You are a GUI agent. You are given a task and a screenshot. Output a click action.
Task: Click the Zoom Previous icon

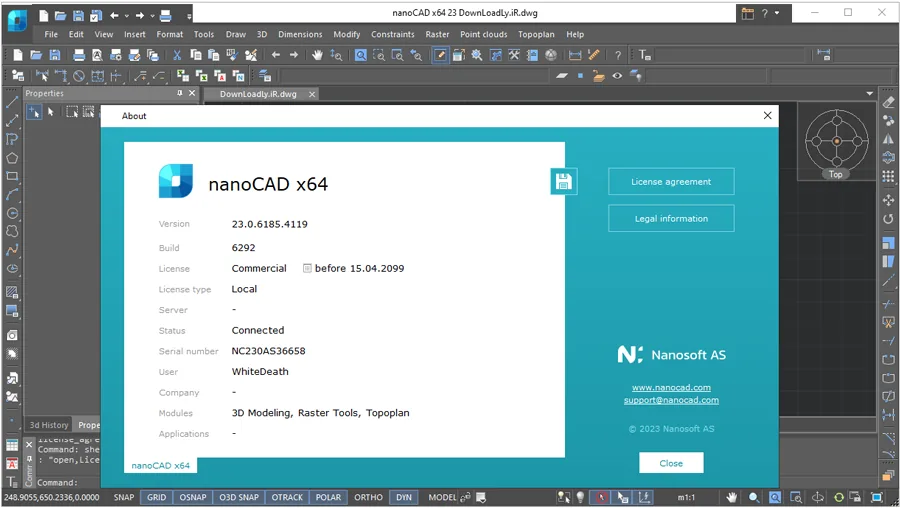[416, 55]
